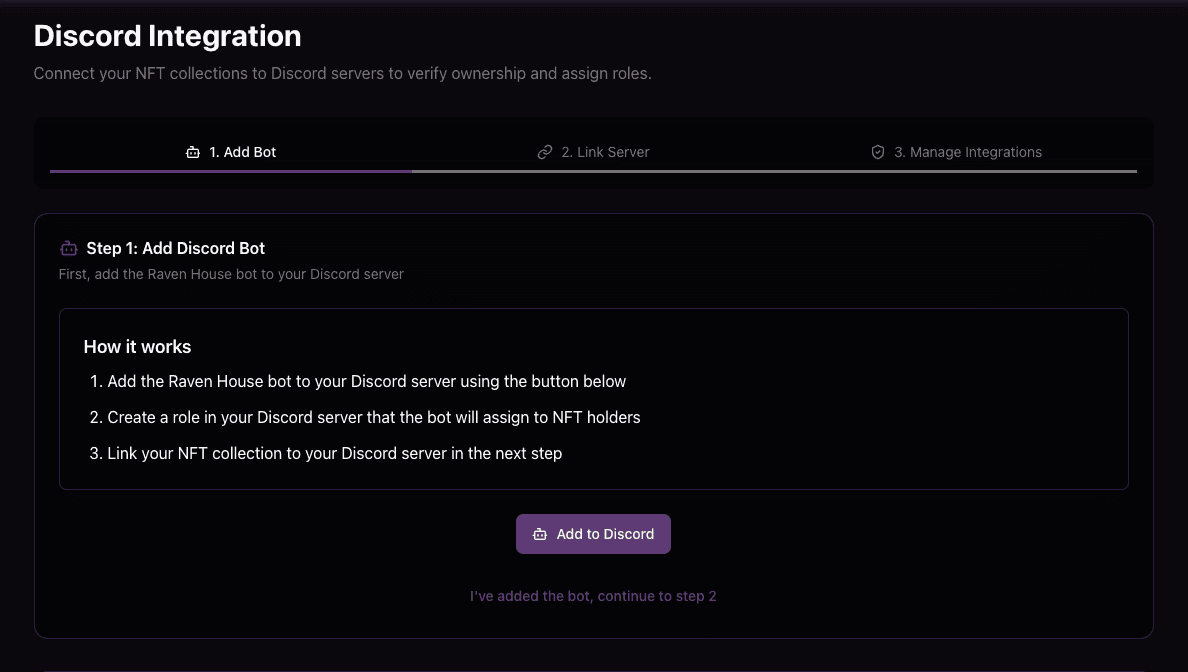The height and width of the screenshot is (672, 1188).
Task: Click the "First, add the Raven House bot" description
Action: point(231,274)
